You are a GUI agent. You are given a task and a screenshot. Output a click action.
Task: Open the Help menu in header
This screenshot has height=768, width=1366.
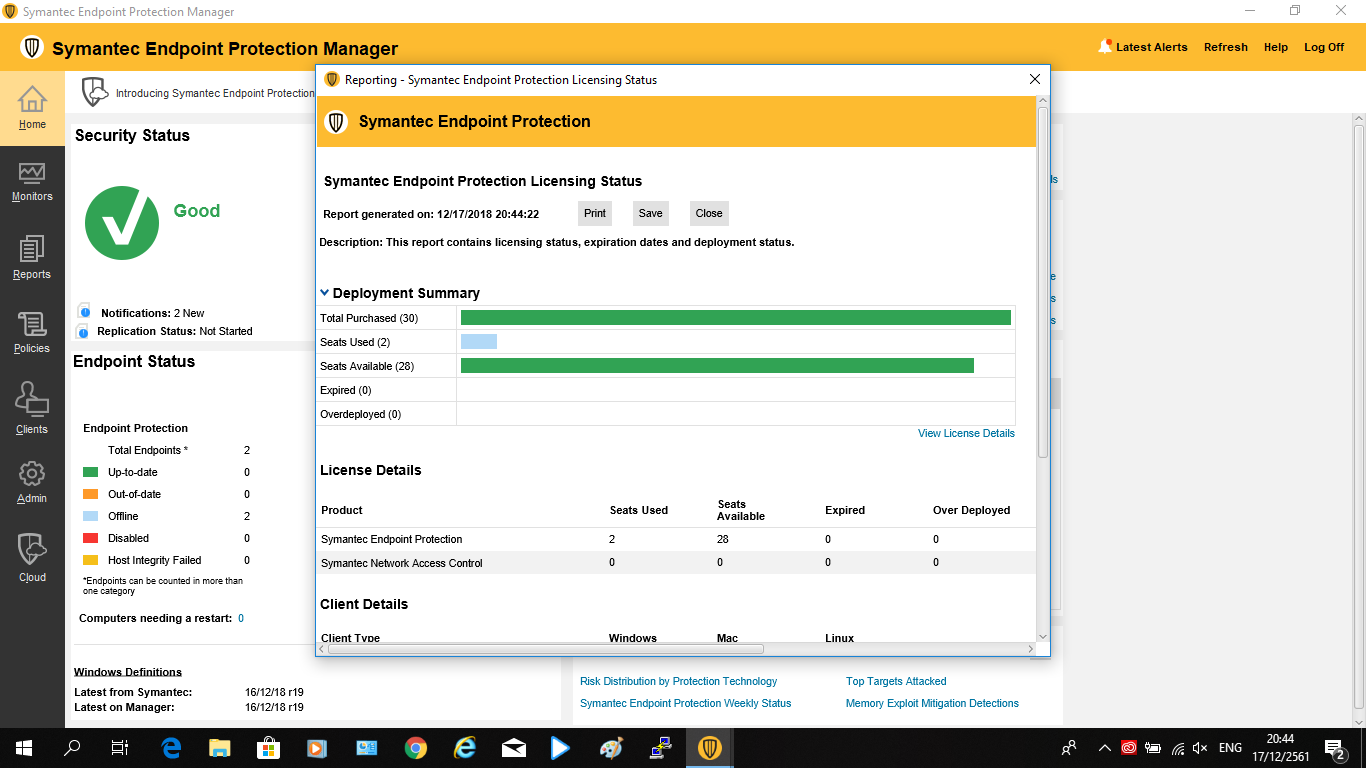(x=1275, y=47)
